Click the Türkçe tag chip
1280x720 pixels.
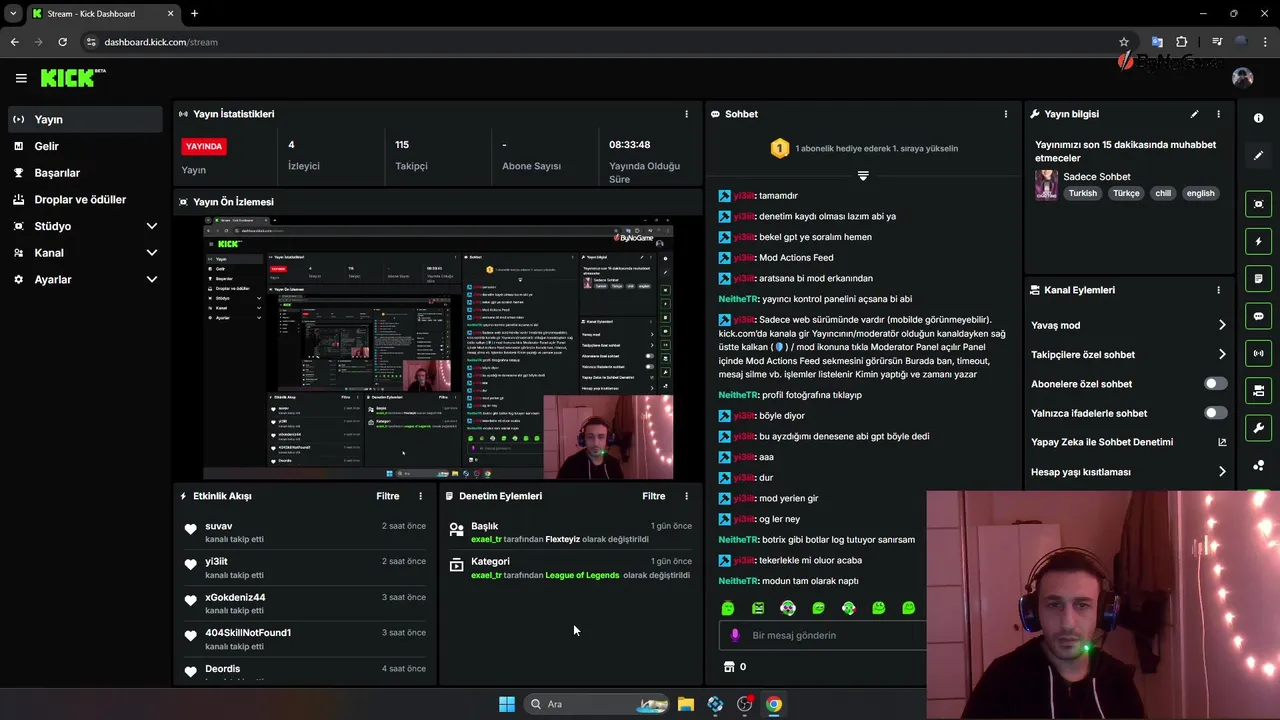coord(1126,194)
